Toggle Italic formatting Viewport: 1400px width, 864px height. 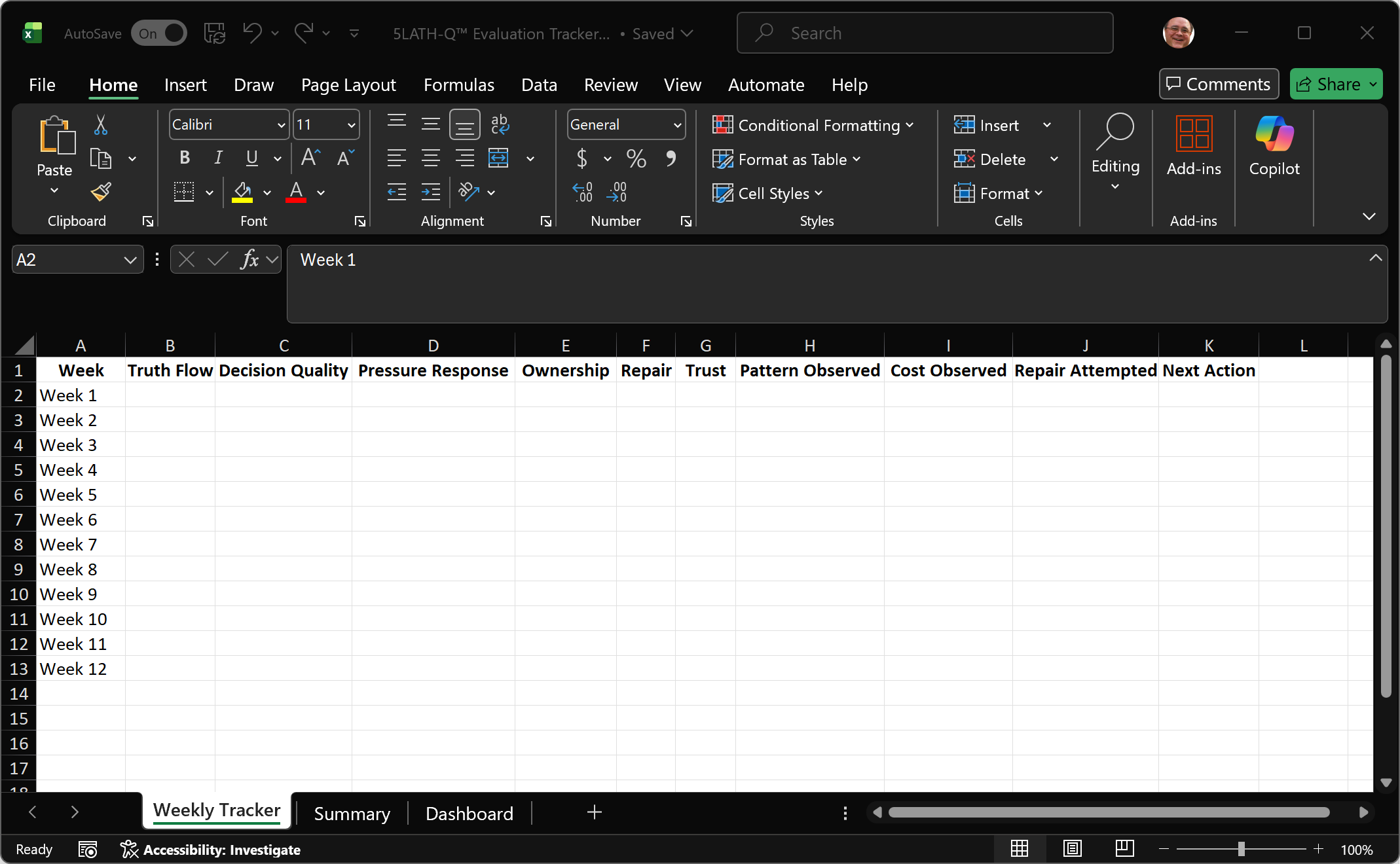point(218,158)
